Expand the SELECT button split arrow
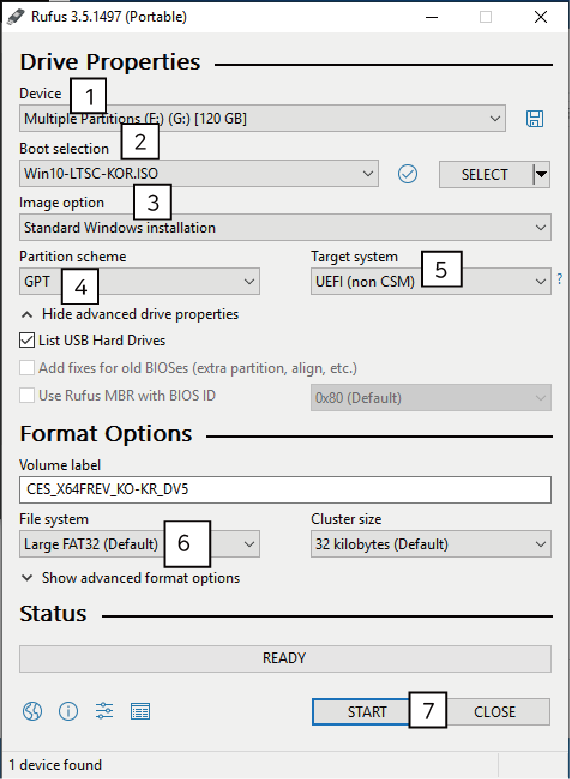The width and height of the screenshot is (570, 779). pyautogui.click(x=542, y=174)
